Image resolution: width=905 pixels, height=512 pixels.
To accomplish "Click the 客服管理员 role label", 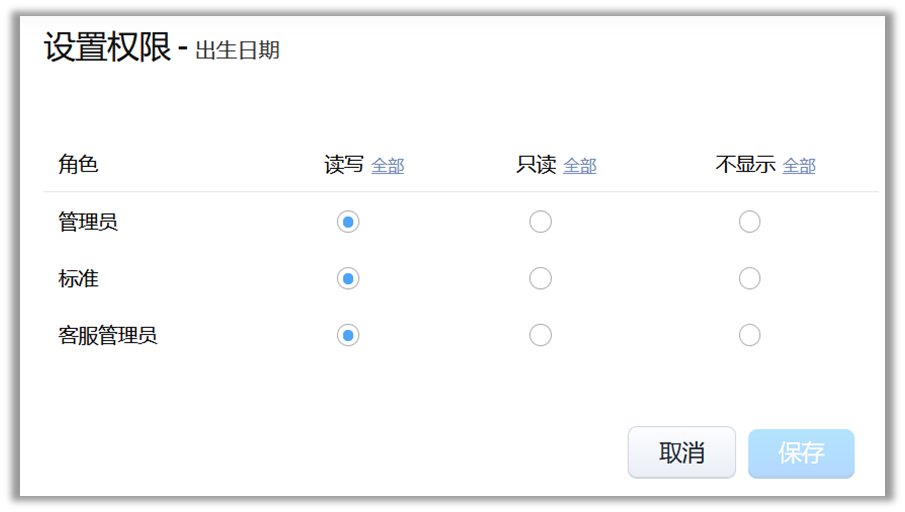I will pos(108,335).
